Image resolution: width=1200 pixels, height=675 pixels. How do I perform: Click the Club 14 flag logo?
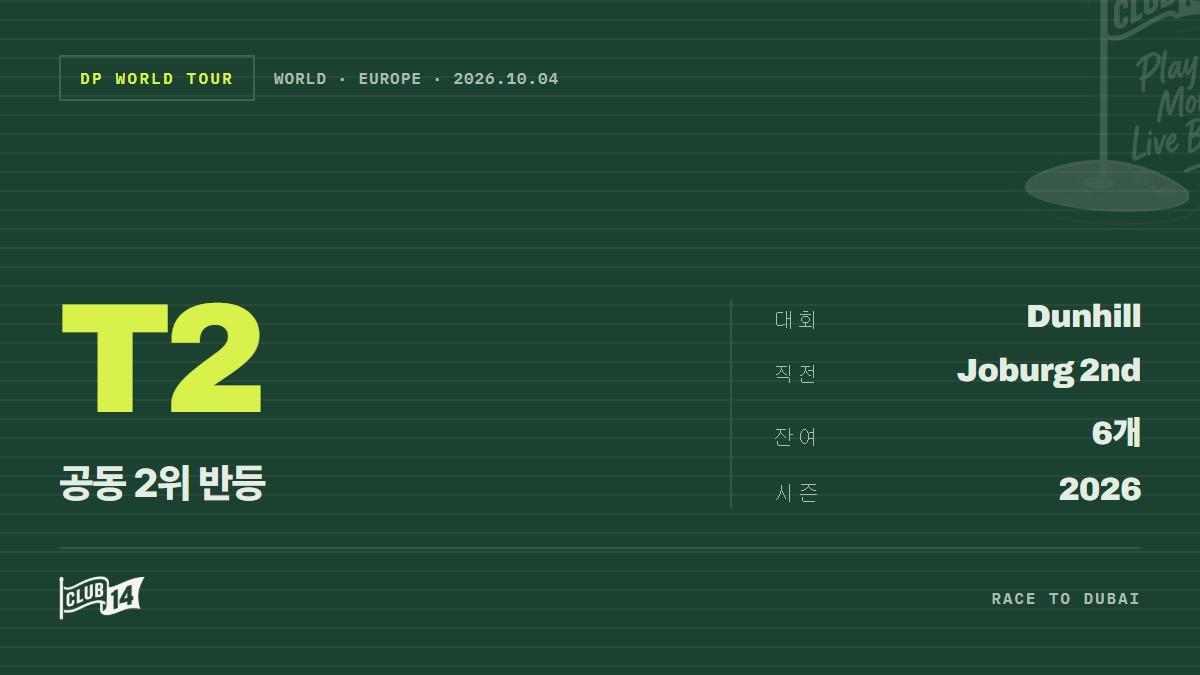pos(101,598)
